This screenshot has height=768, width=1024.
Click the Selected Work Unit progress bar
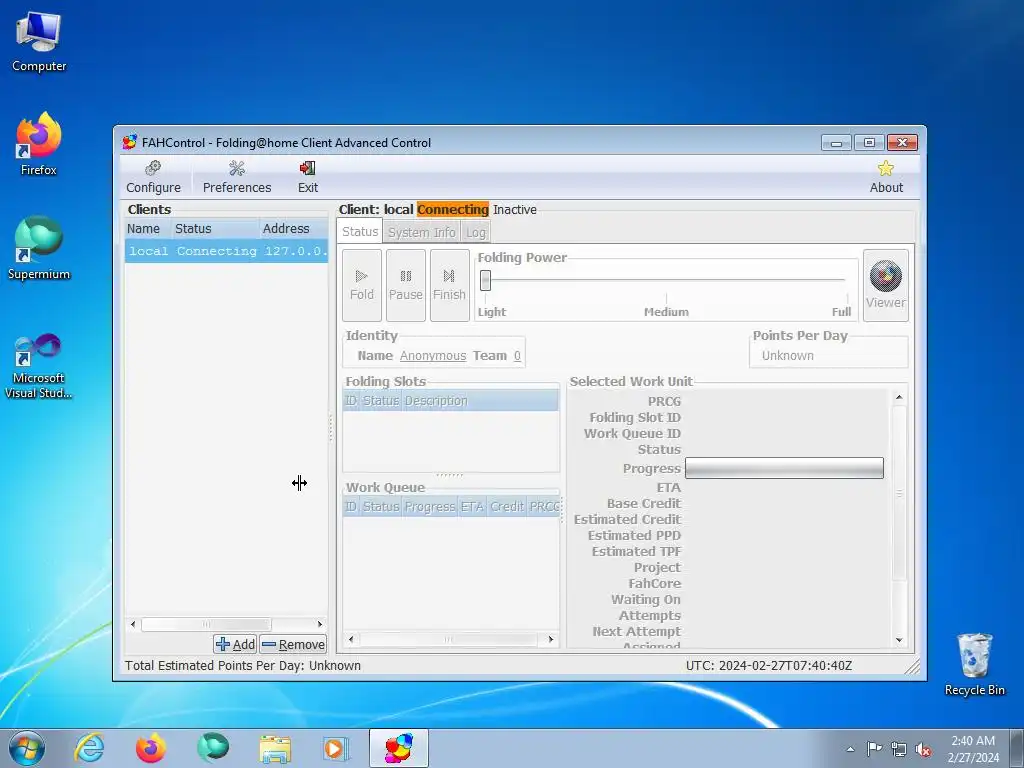coord(784,468)
